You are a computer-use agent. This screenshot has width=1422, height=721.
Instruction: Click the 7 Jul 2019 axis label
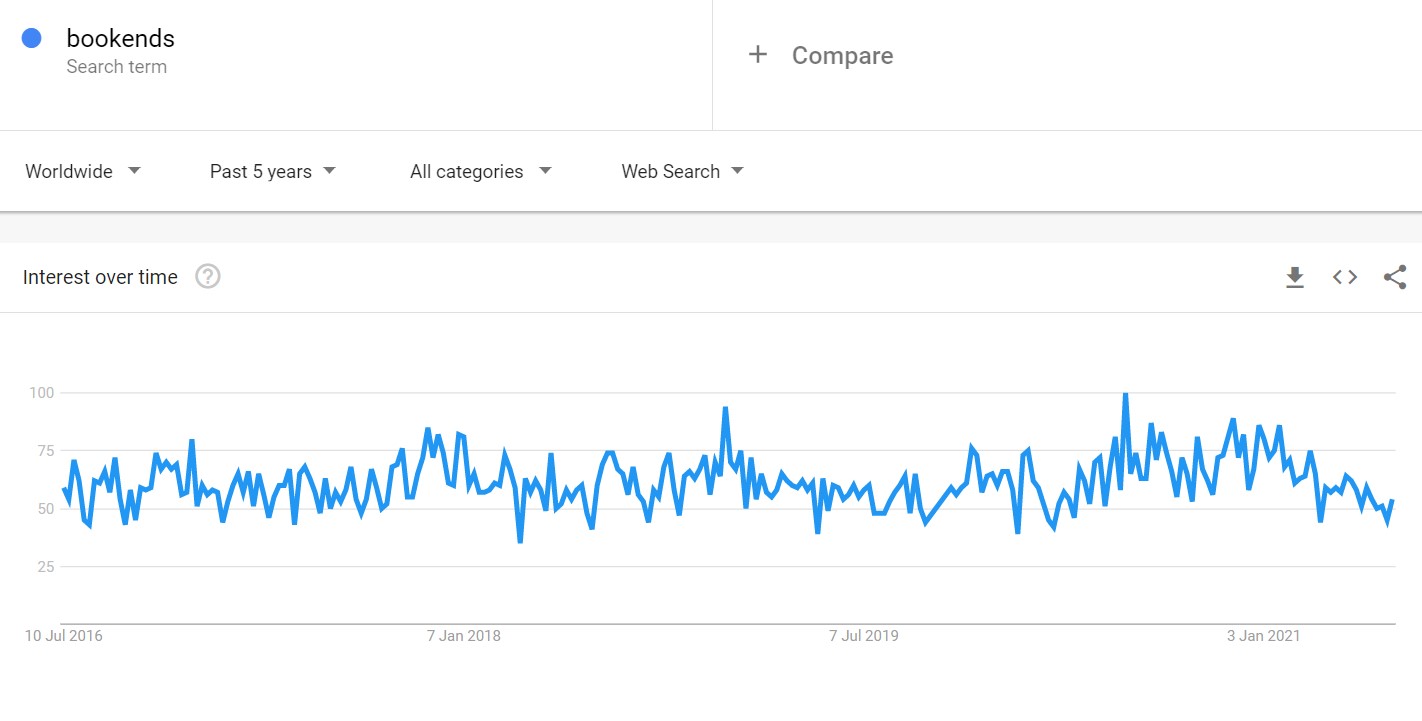[x=864, y=635]
